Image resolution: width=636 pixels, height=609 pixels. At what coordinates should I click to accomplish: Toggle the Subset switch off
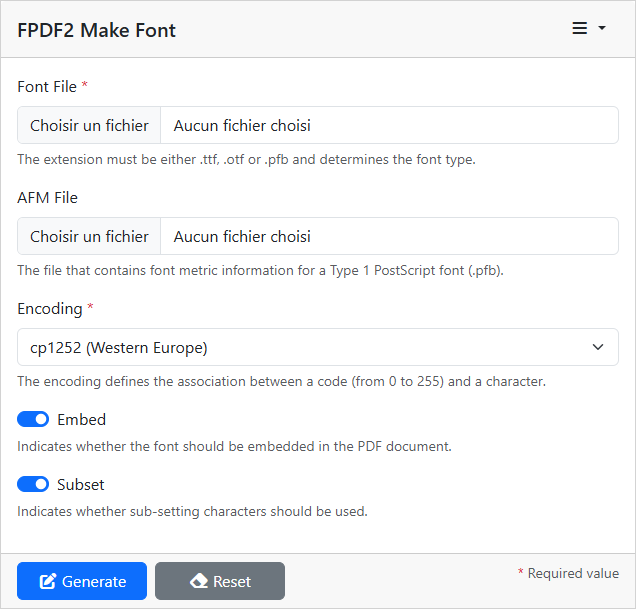(33, 484)
